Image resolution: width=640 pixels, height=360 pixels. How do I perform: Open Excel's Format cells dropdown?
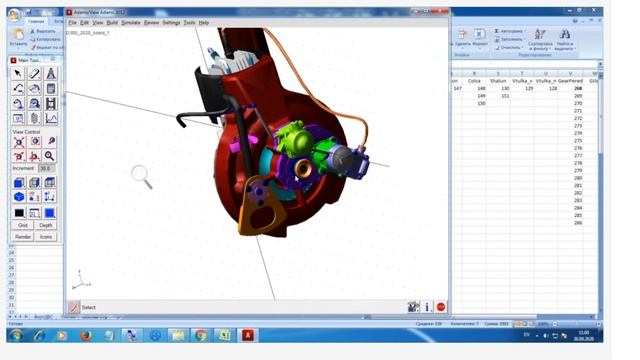(480, 38)
